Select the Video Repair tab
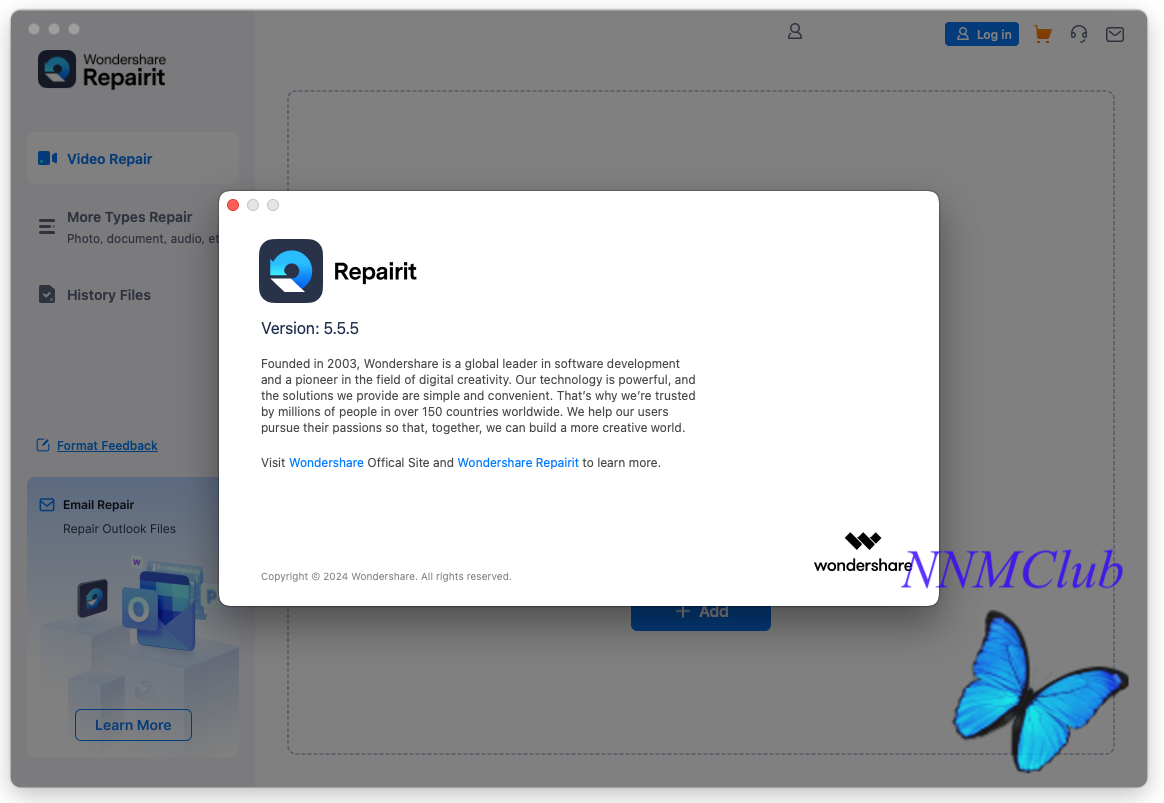The width and height of the screenshot is (1164, 803). pos(133,158)
